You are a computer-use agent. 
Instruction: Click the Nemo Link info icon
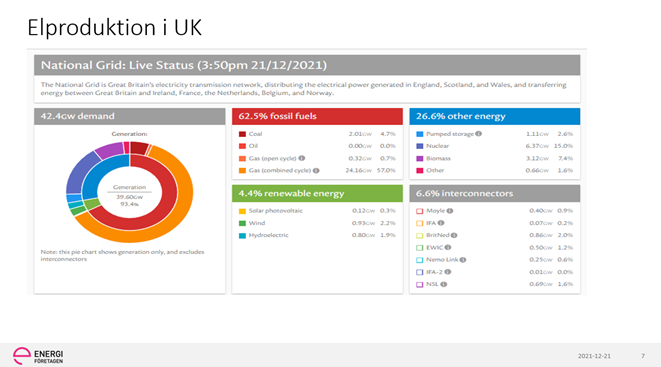tap(462, 260)
